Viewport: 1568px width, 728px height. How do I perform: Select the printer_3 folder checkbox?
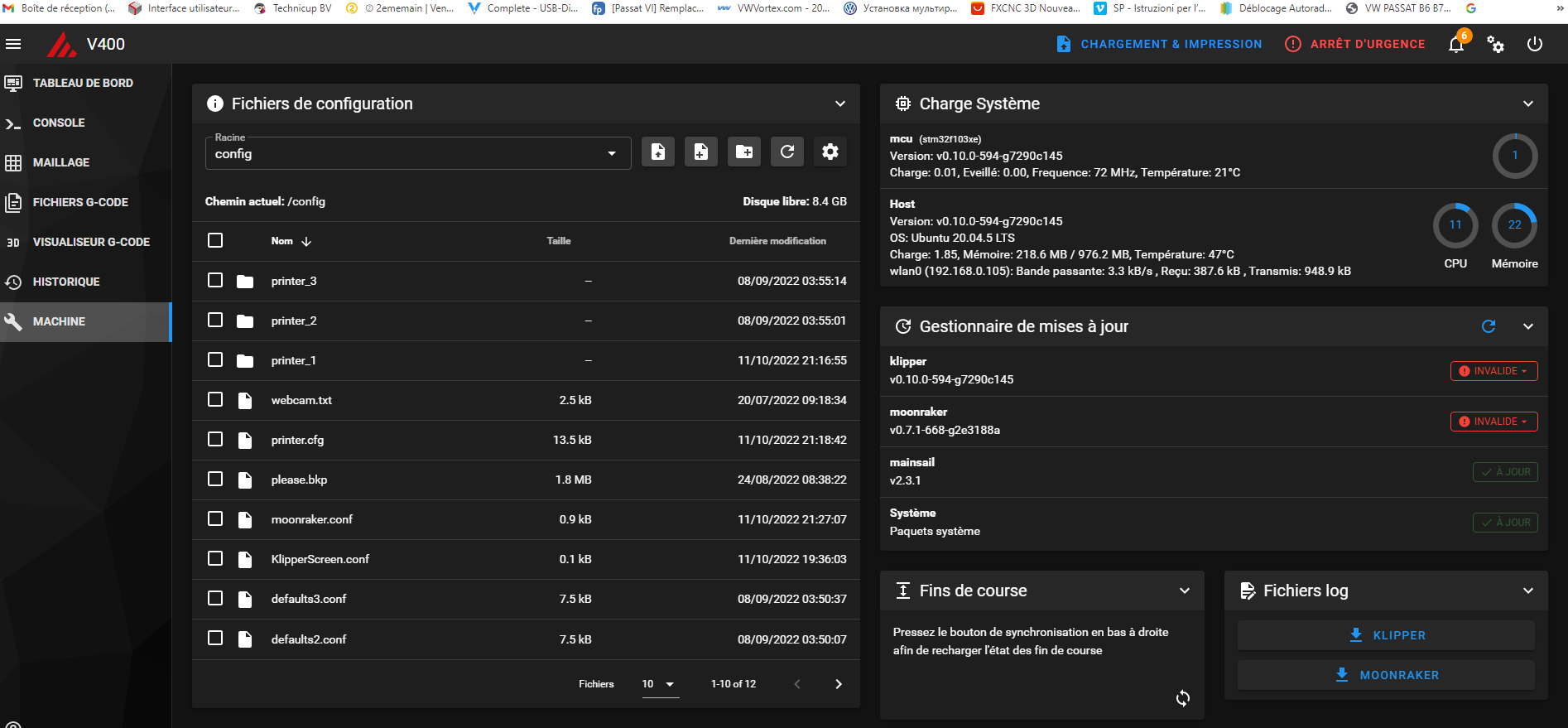(215, 280)
